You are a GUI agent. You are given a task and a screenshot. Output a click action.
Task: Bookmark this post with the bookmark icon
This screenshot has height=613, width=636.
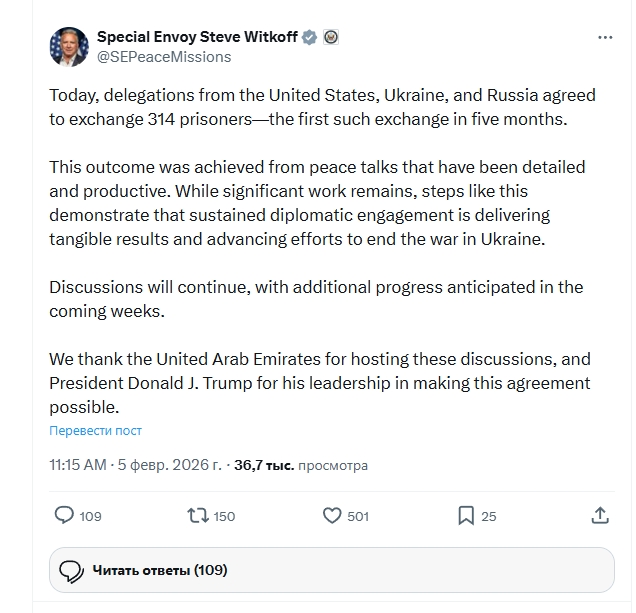pyautogui.click(x=466, y=516)
